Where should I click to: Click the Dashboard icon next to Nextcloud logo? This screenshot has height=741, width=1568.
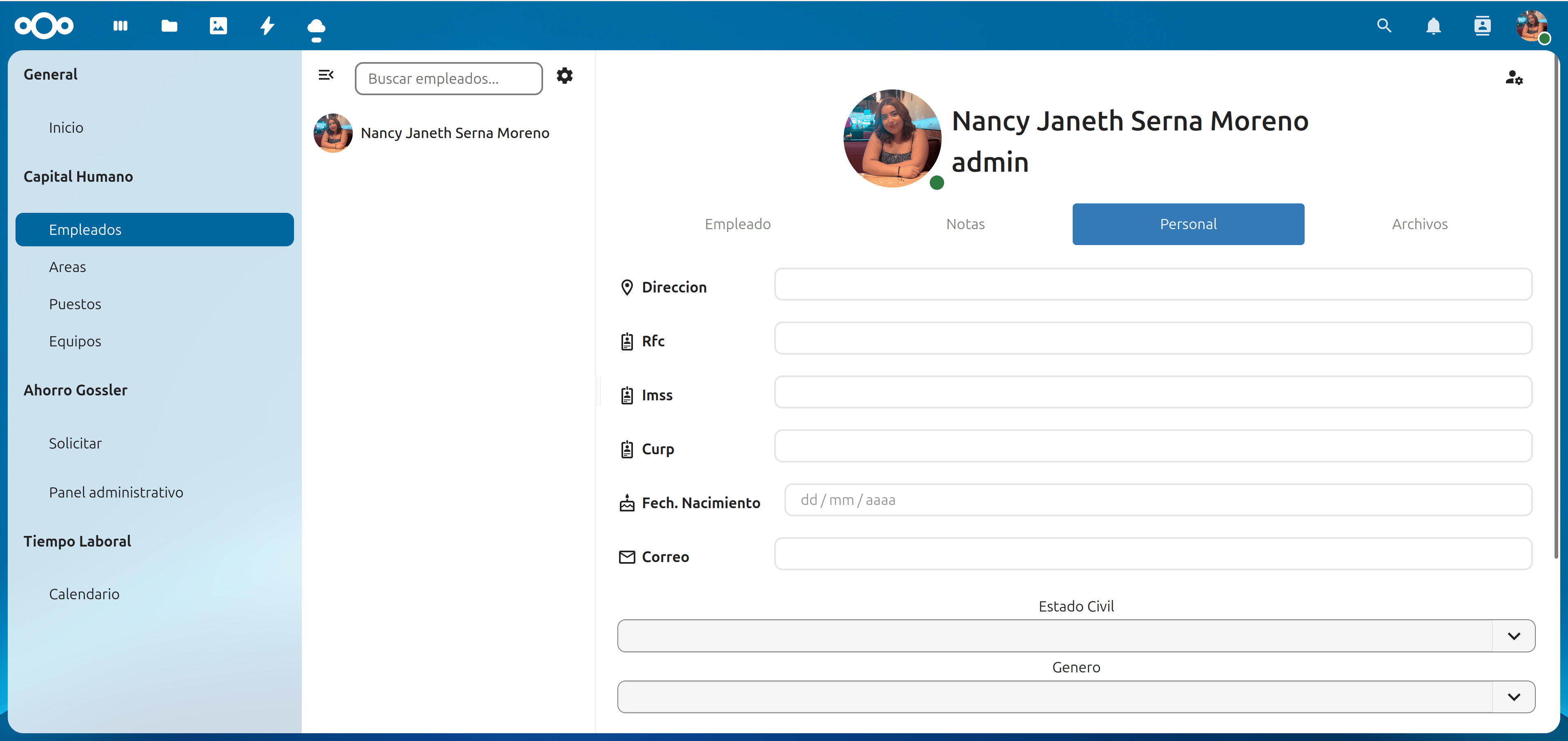(120, 26)
